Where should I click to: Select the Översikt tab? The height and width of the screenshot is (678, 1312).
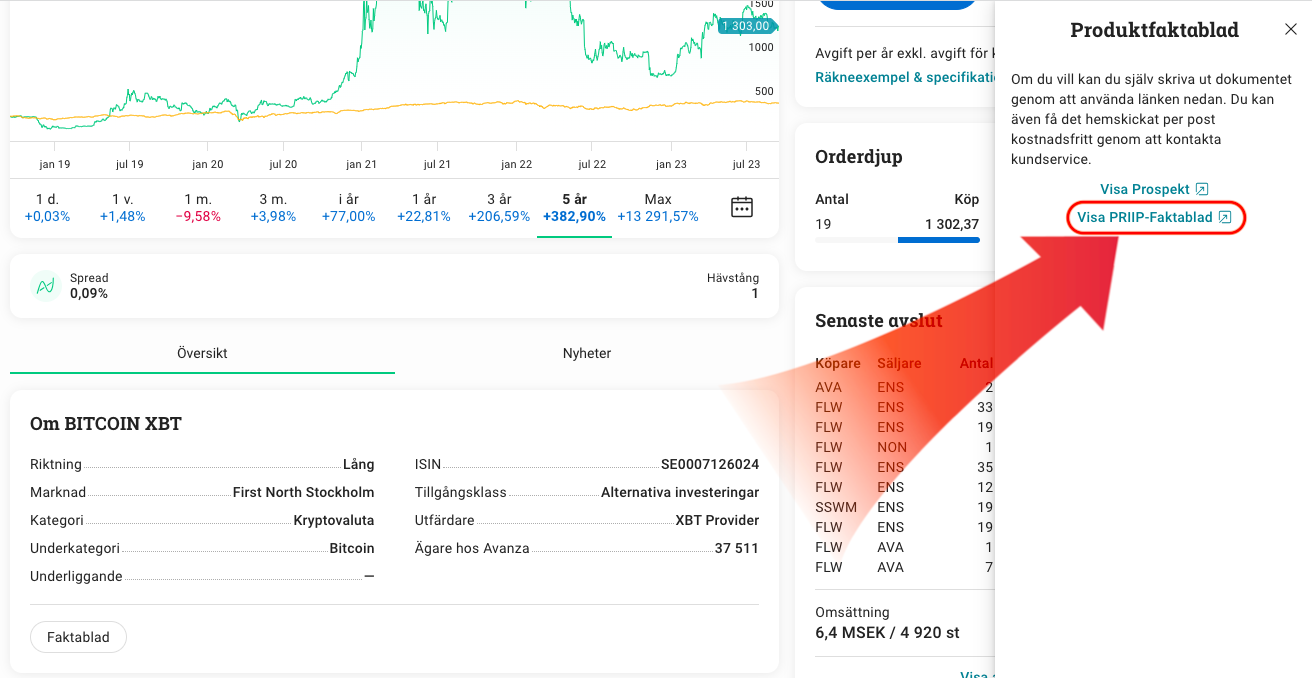(x=202, y=353)
